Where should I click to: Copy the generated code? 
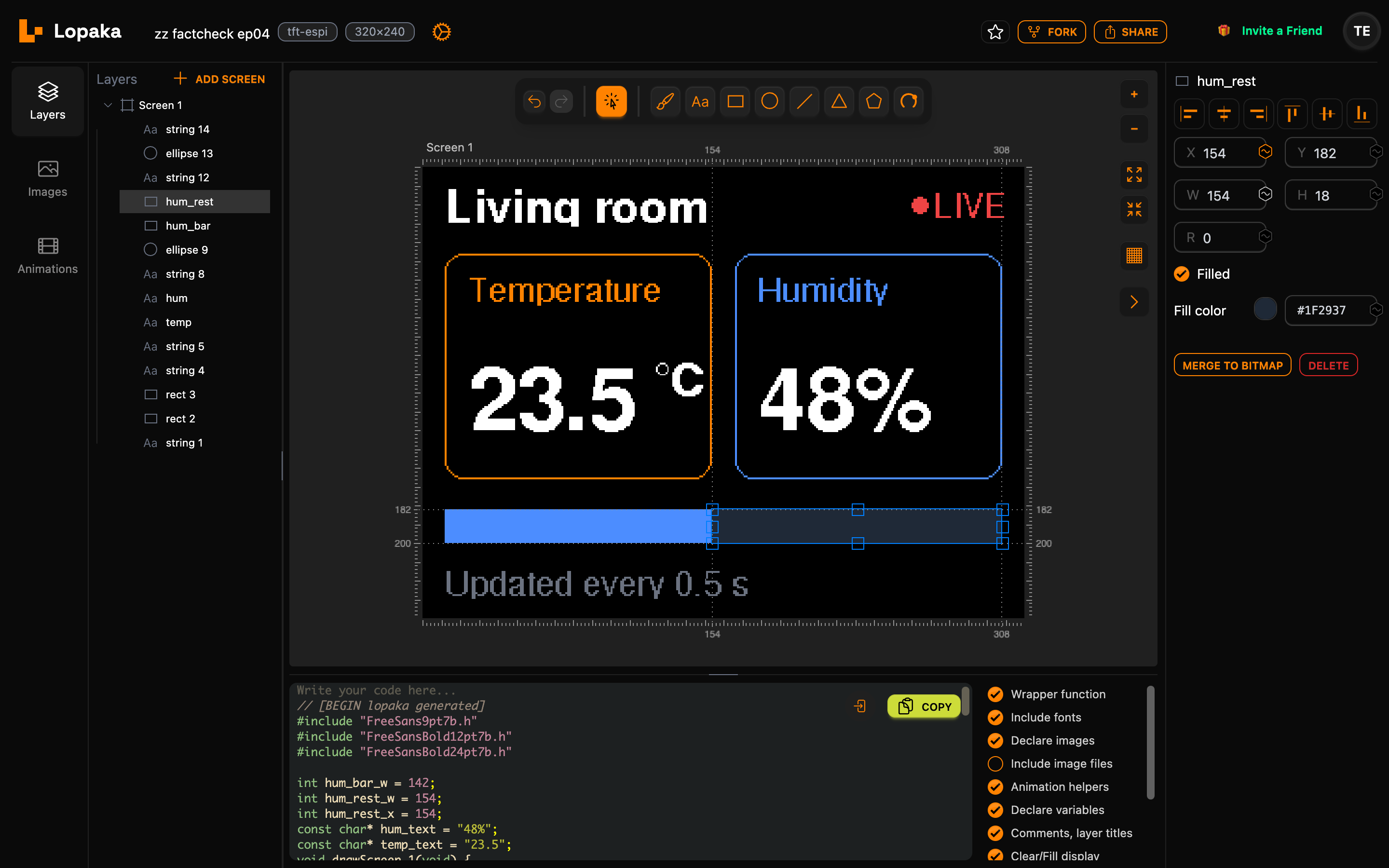click(x=924, y=706)
